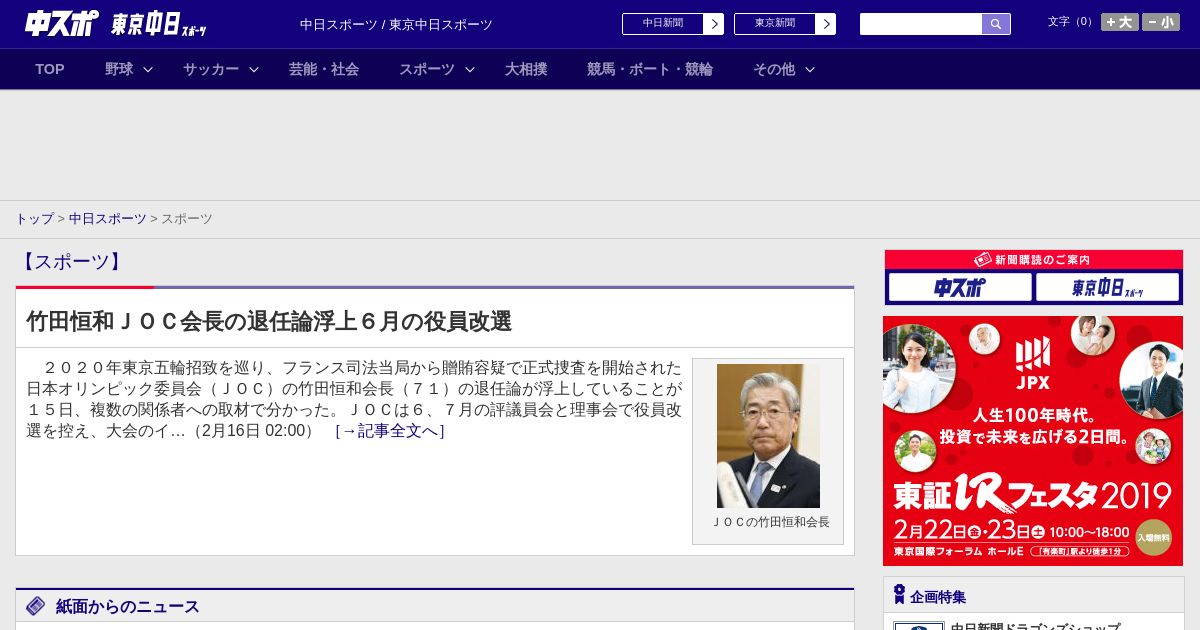
Task: Click the 中日スポーツ / 東京中日スポーツ header text
Action: [x=396, y=25]
